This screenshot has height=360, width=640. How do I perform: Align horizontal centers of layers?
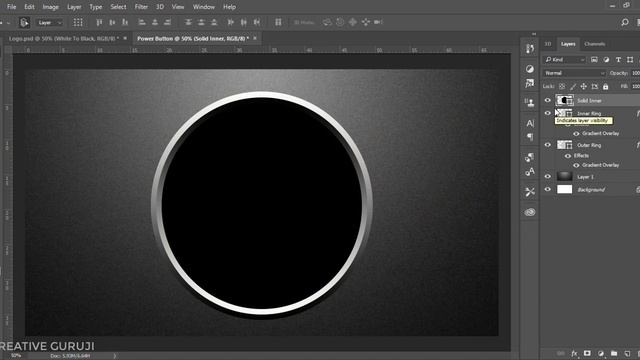click(155, 22)
